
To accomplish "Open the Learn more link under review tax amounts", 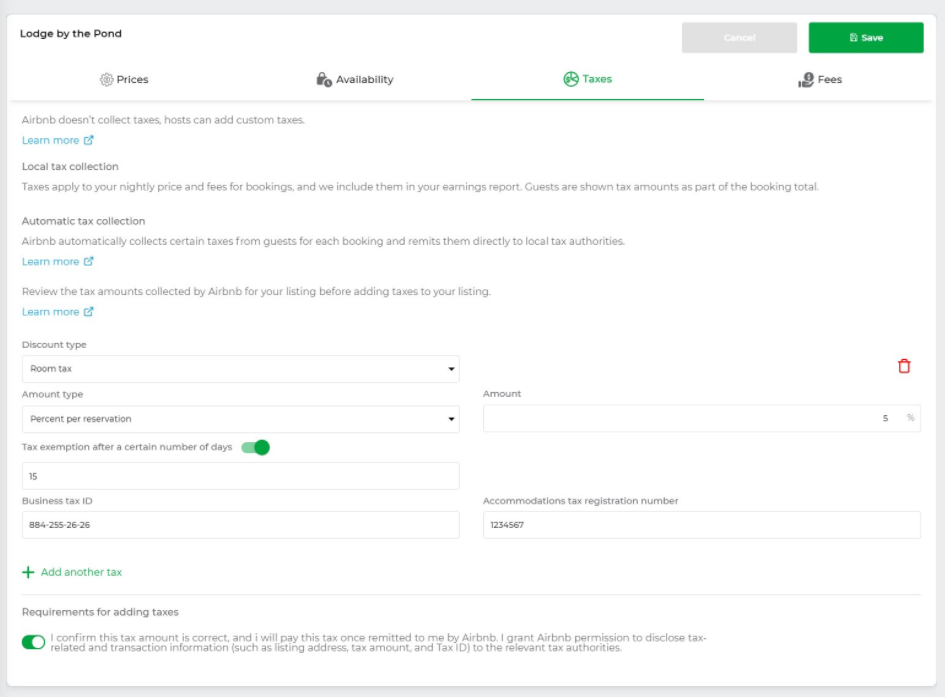I will [51, 312].
